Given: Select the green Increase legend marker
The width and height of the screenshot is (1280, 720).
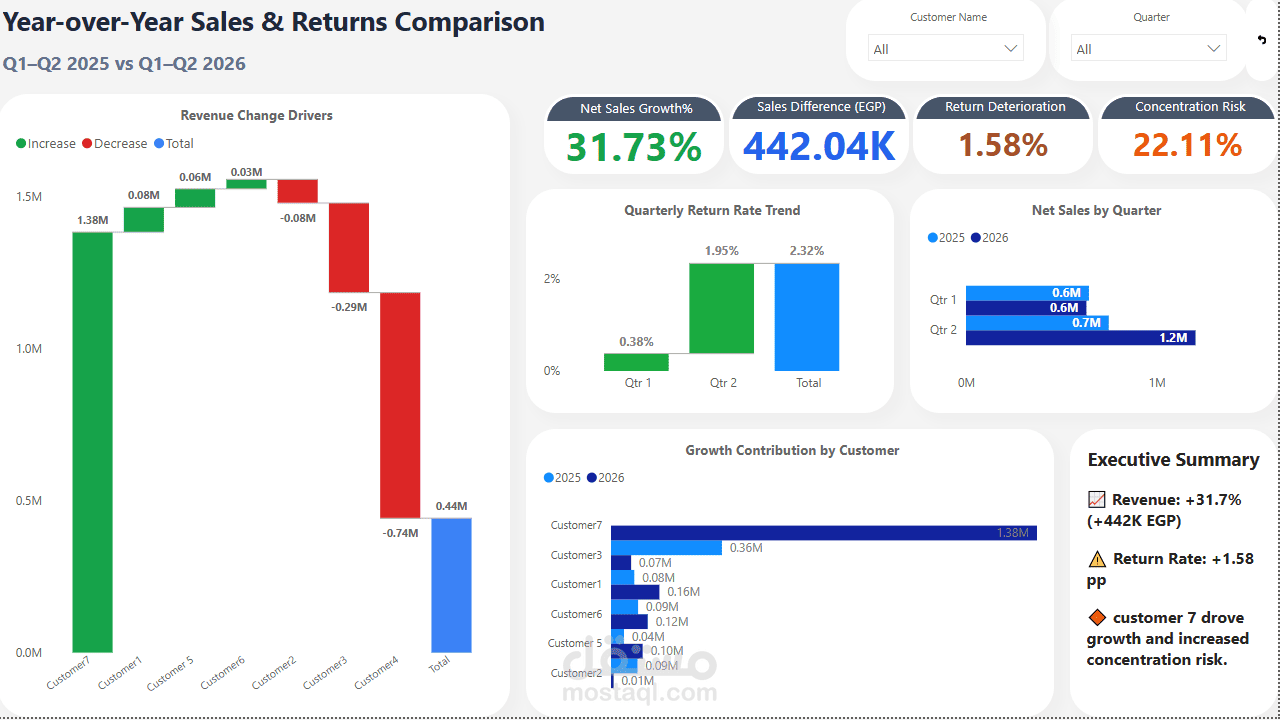Looking at the screenshot, I should (x=21, y=144).
